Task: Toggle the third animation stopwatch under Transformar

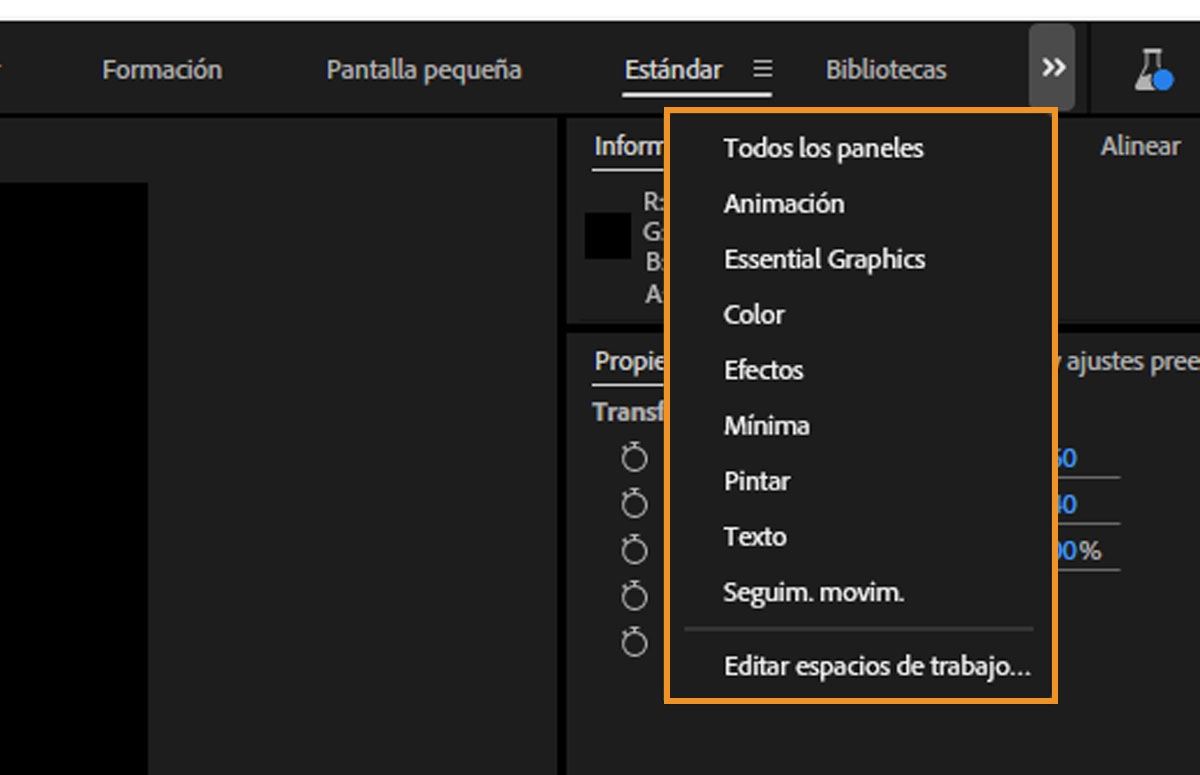Action: pyautogui.click(x=634, y=549)
